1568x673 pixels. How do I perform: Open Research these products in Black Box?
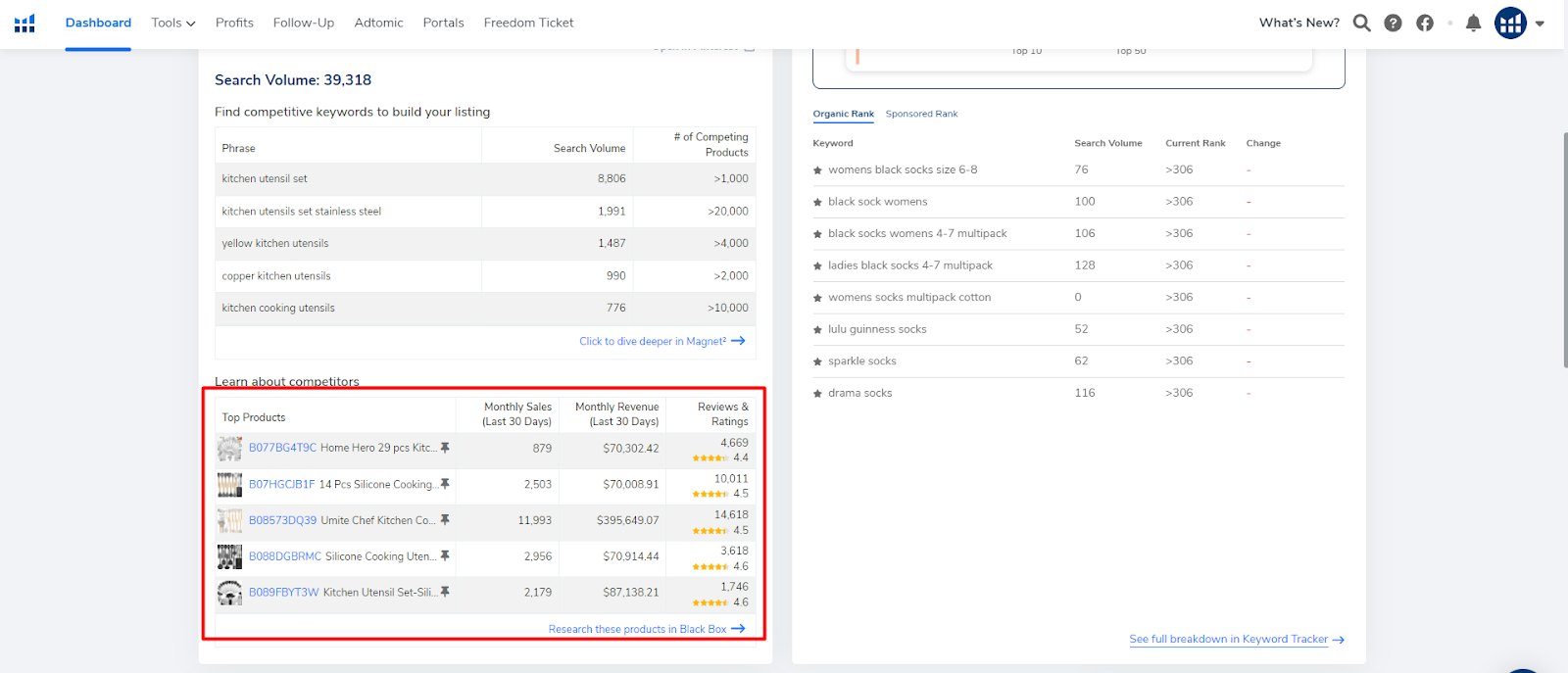click(647, 629)
